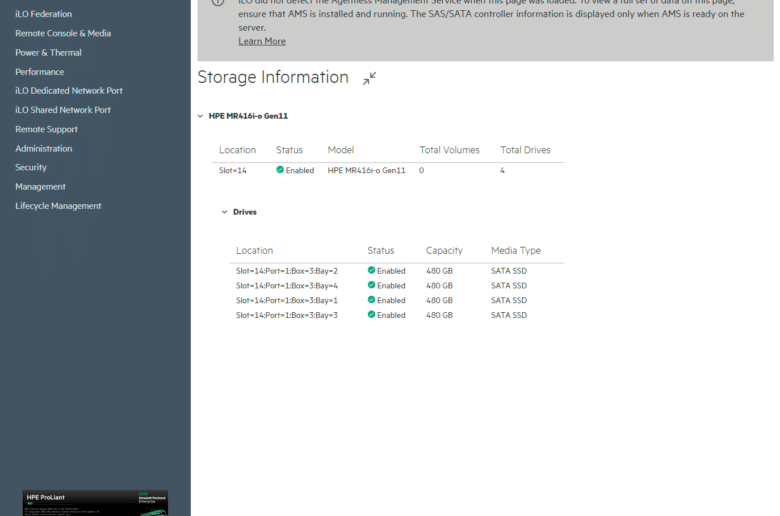Click the Model column header
The height and width of the screenshot is (516, 780).
(341, 150)
